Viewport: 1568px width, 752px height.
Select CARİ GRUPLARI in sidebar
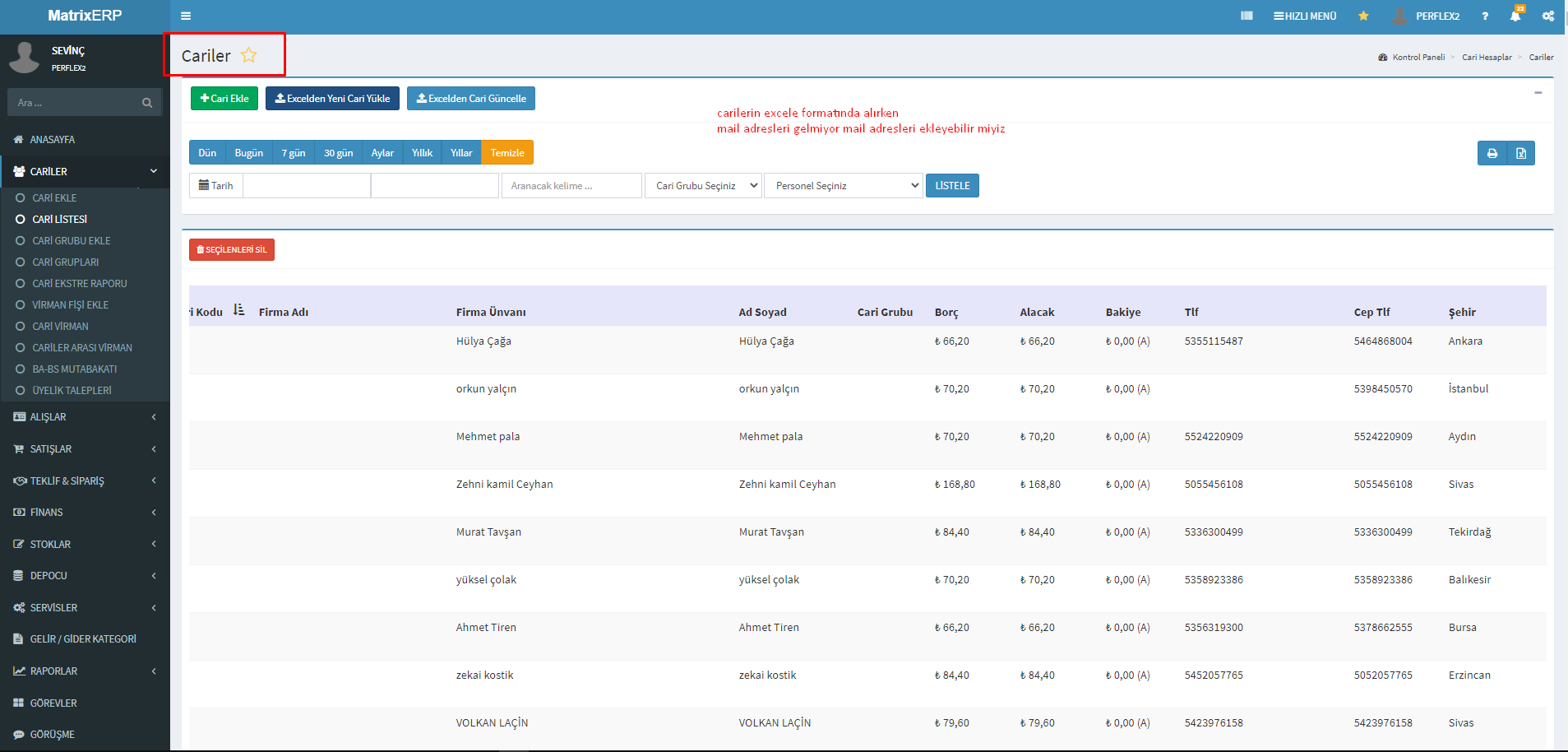[x=65, y=262]
